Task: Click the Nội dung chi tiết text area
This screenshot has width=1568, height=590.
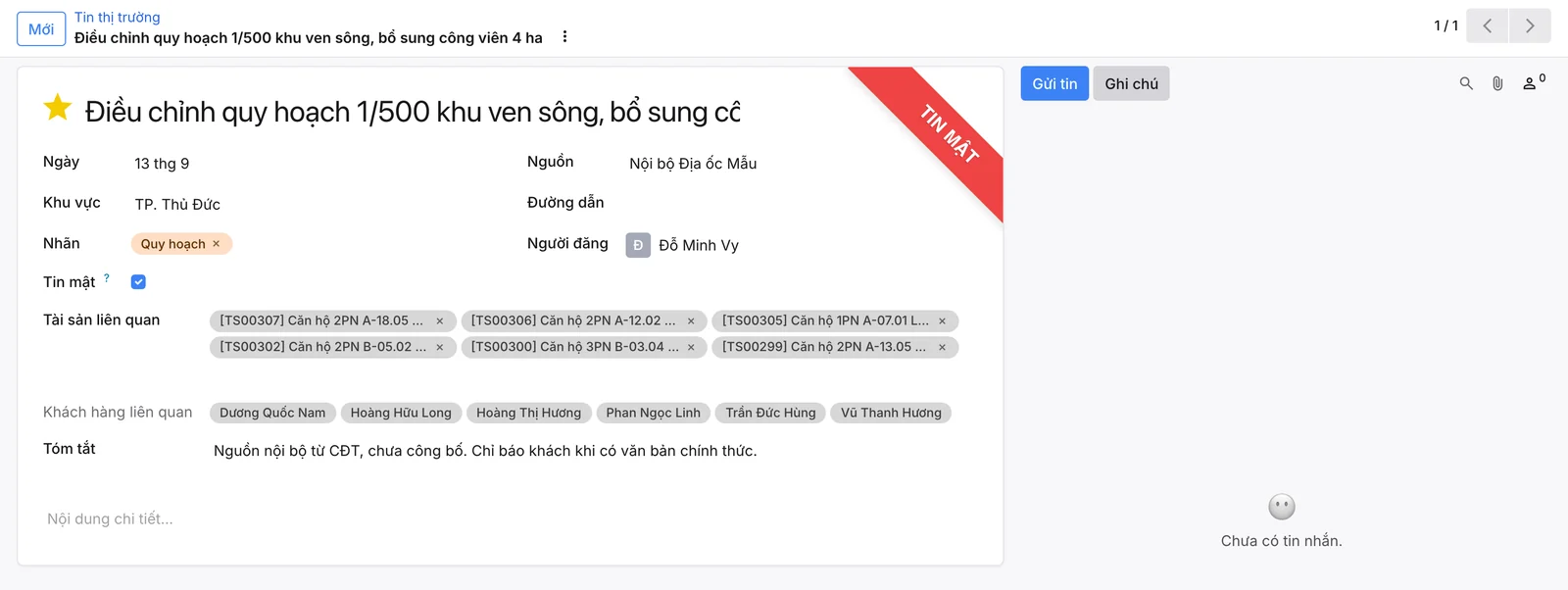Action: [510, 519]
